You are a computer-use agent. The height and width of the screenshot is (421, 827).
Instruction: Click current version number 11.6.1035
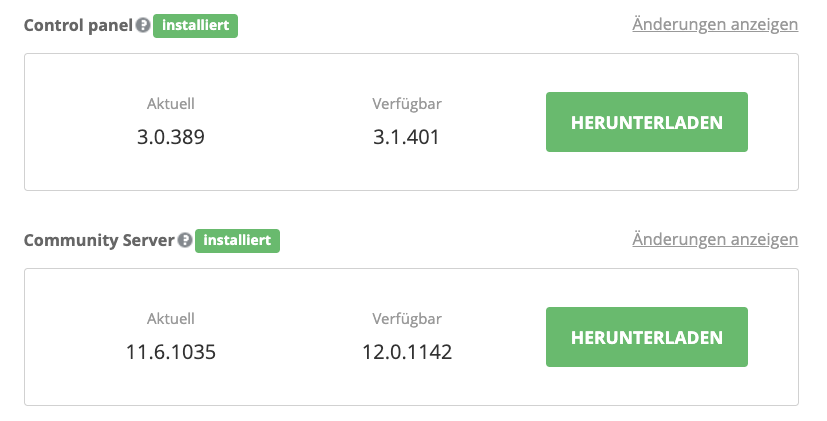(170, 352)
